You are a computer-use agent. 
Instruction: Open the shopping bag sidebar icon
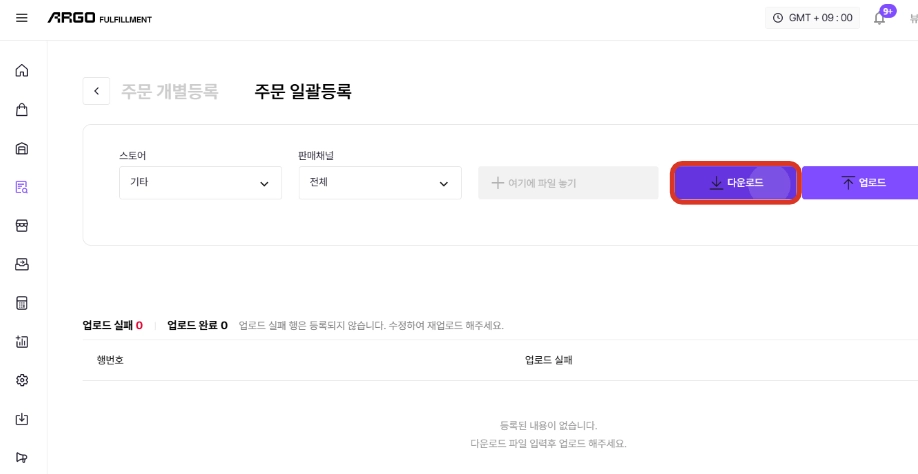pos(22,109)
